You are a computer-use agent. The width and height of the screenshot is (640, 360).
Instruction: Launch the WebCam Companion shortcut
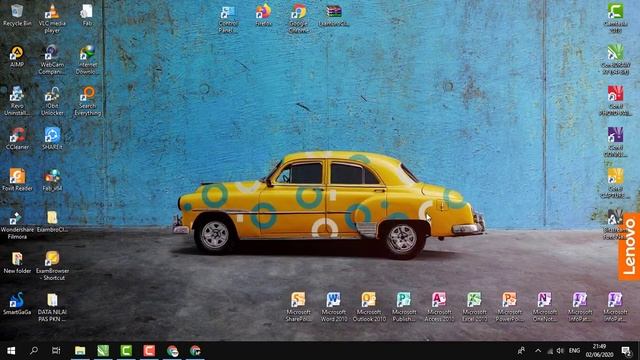pos(52,60)
